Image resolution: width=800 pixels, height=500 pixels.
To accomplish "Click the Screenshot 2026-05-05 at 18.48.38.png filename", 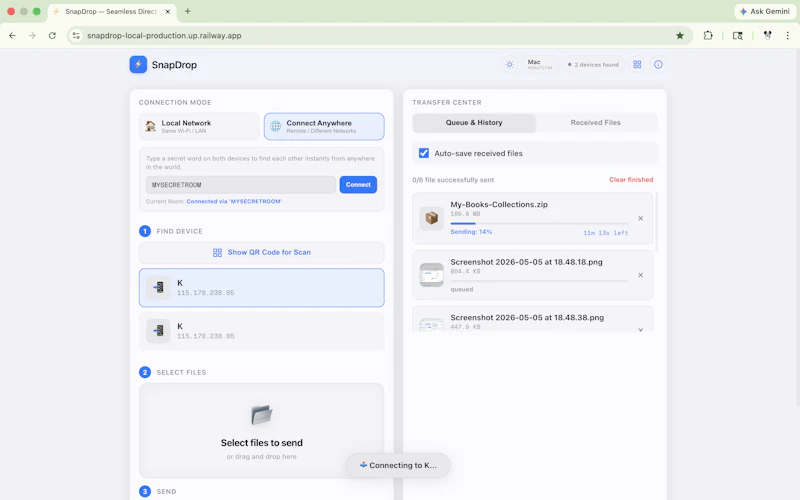I will (527, 317).
